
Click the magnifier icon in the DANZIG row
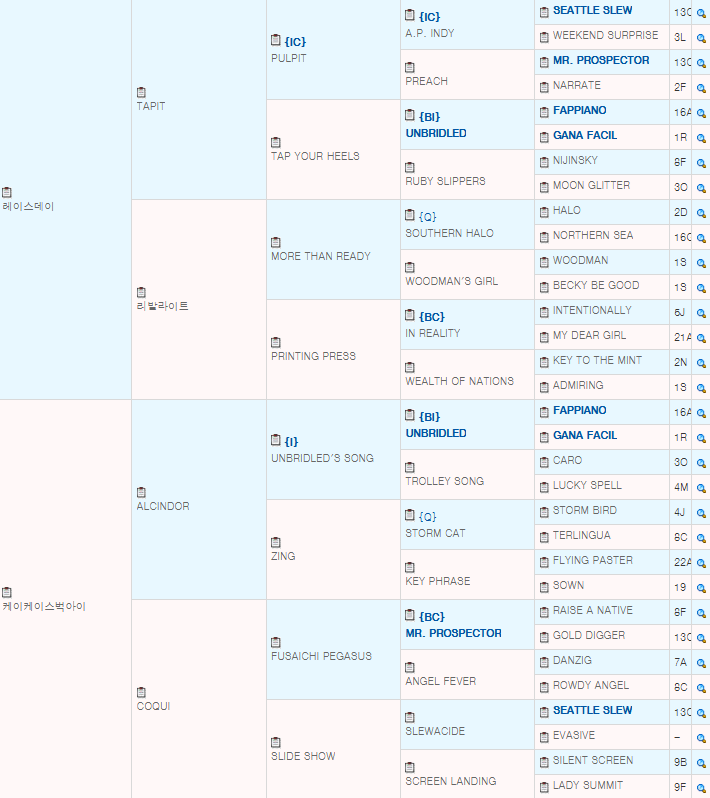[x=701, y=661]
